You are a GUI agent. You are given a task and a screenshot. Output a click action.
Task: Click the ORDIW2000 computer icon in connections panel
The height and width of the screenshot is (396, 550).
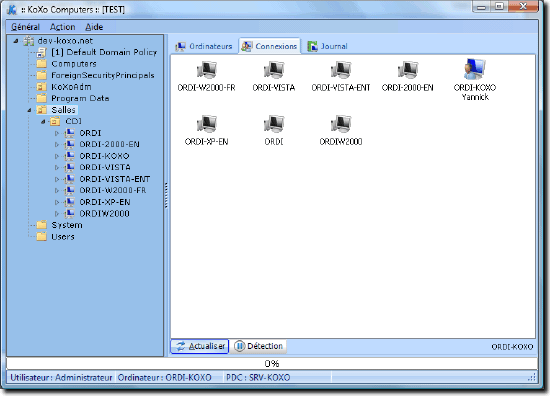341,124
